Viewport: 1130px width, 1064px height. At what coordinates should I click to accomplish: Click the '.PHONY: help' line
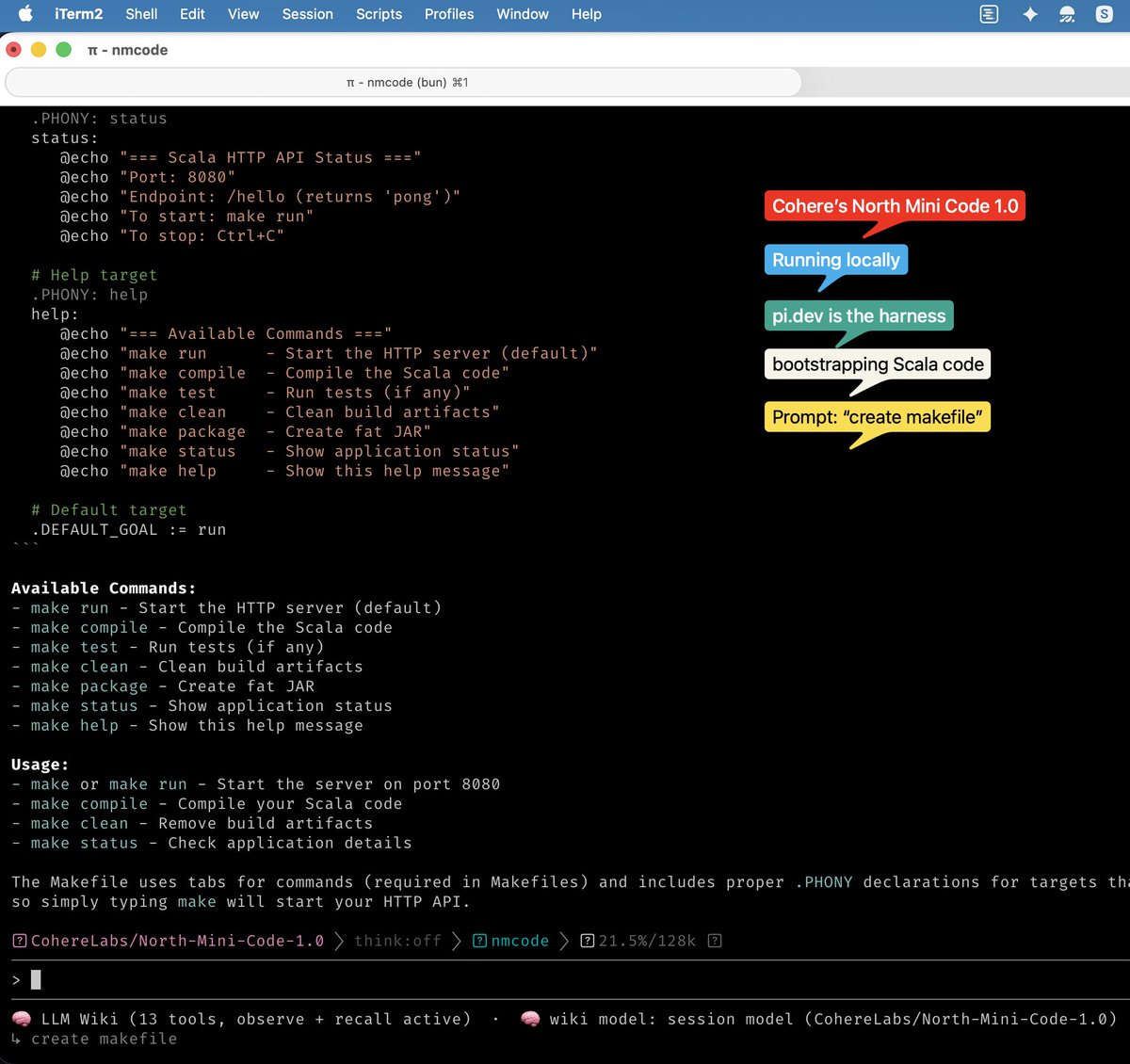click(x=89, y=295)
